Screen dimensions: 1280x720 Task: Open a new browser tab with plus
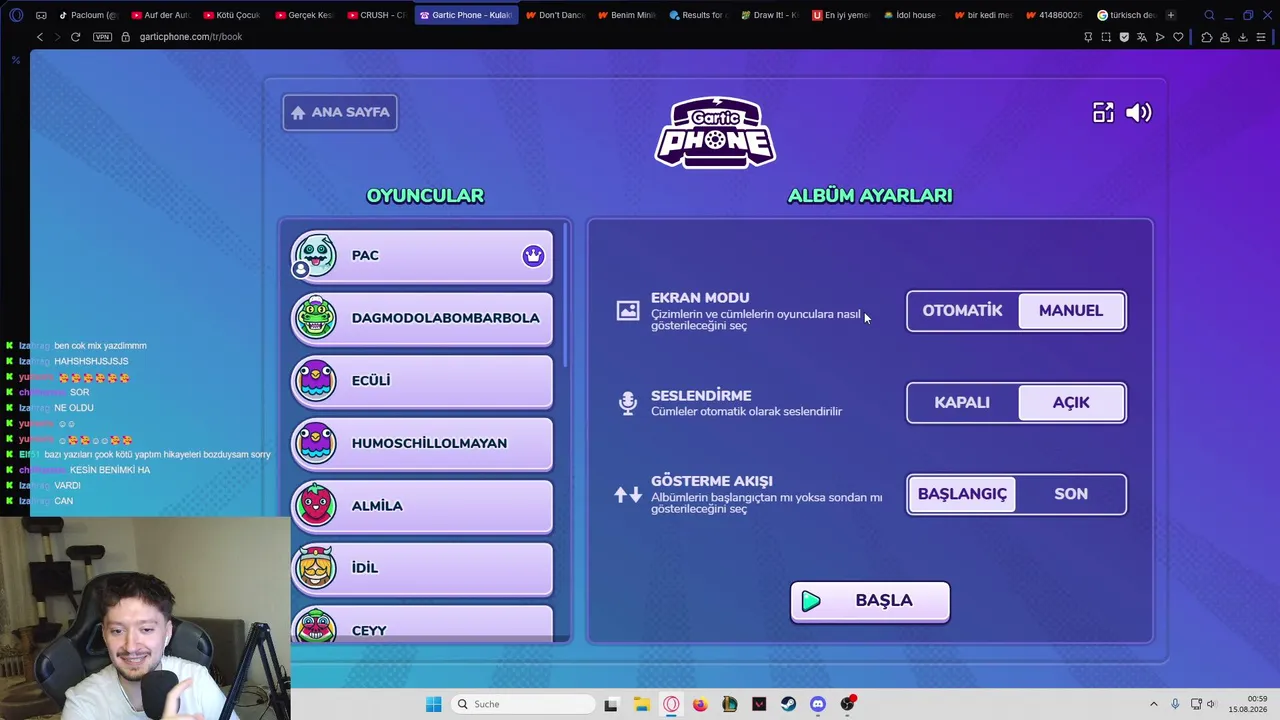click(x=1171, y=15)
